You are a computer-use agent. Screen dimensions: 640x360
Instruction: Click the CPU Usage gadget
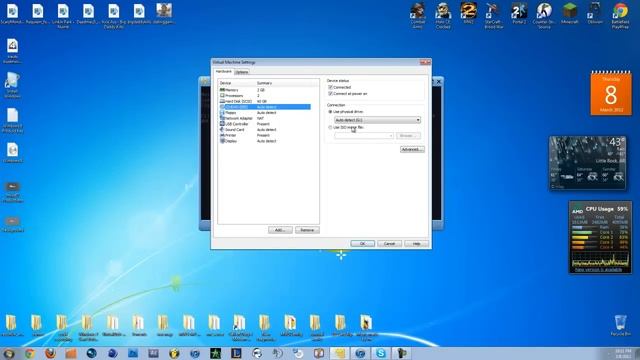click(x=600, y=237)
